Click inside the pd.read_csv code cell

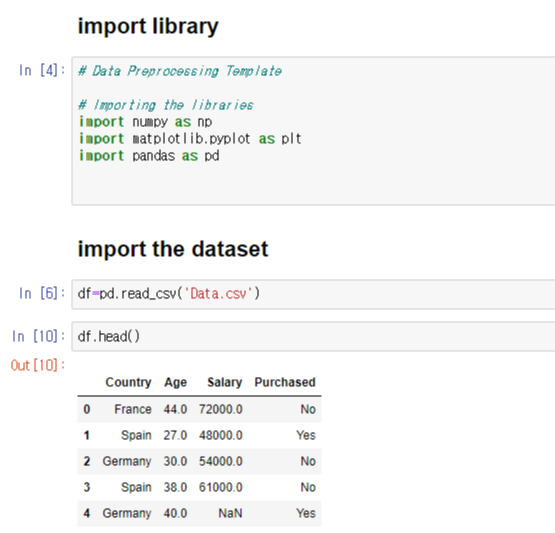click(x=313, y=294)
